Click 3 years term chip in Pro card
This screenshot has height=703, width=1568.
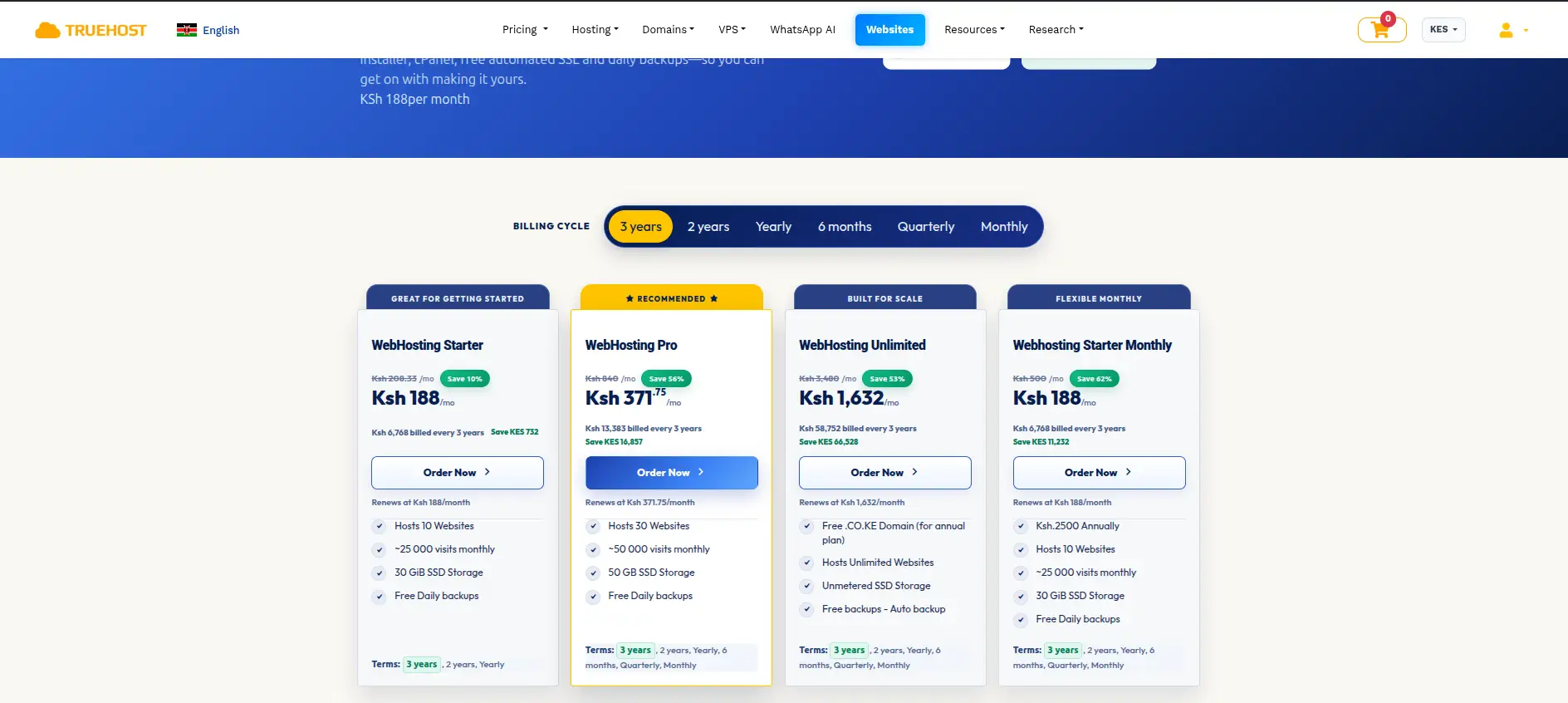coord(635,651)
